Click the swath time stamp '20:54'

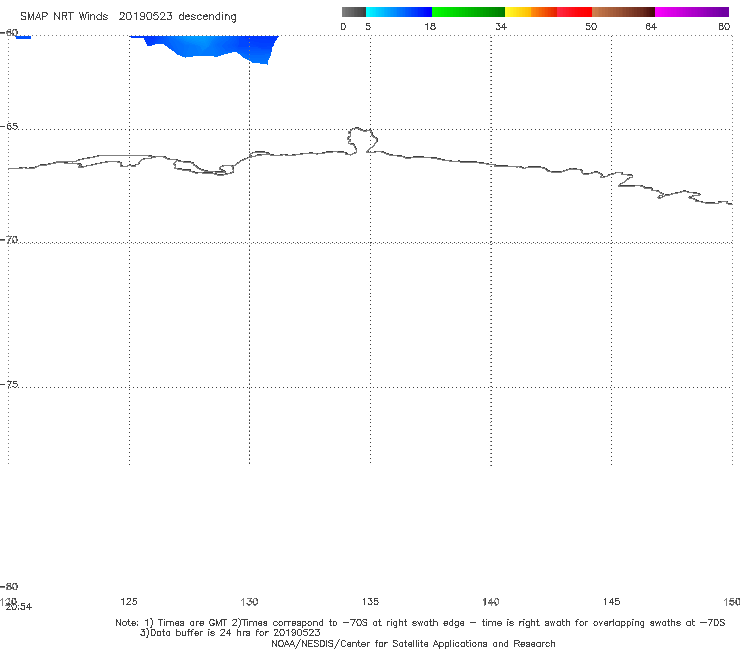pos(19,607)
